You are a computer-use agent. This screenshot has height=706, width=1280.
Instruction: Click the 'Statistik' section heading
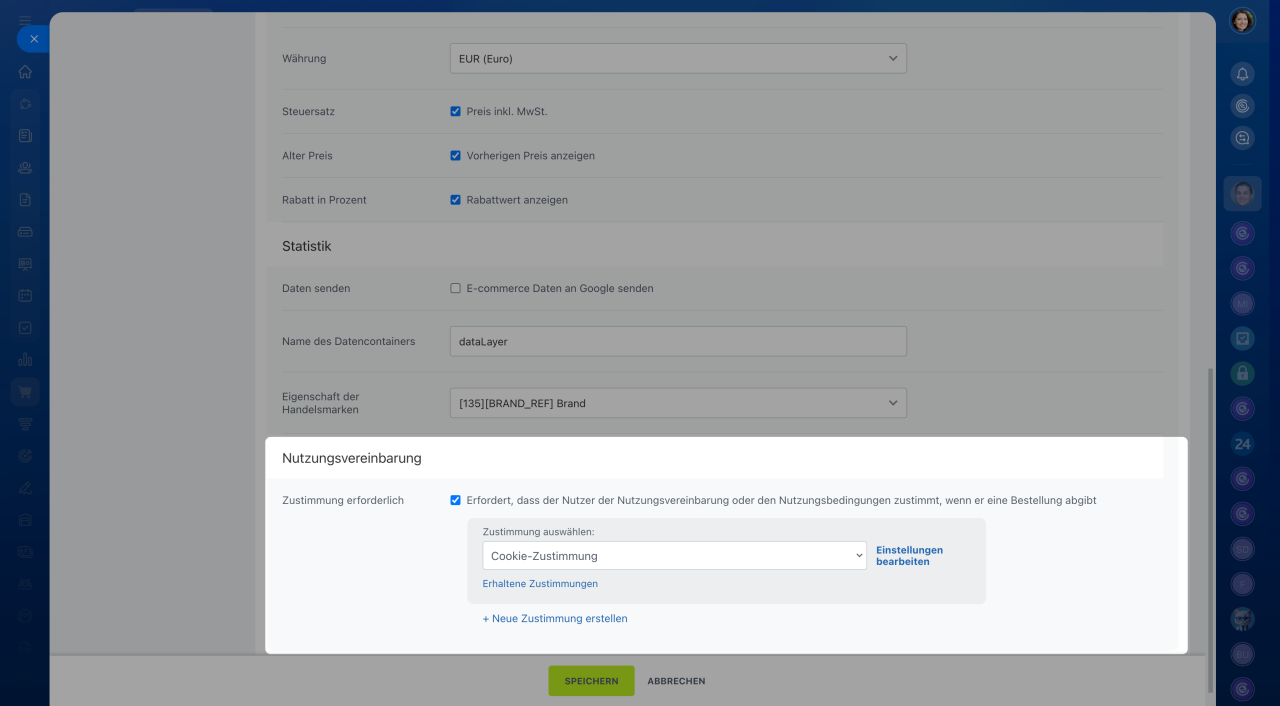pyautogui.click(x=307, y=246)
